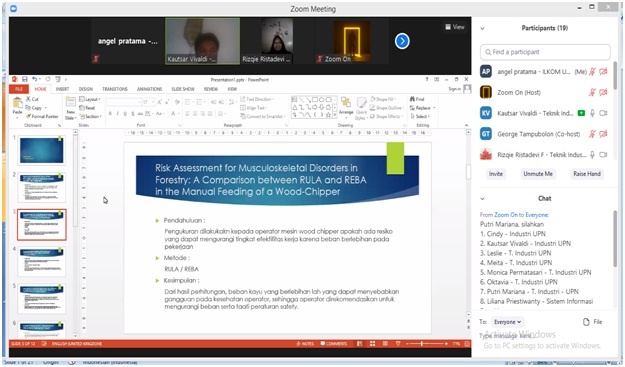Select the Format Painter tool
The height and width of the screenshot is (367, 625).
point(41,116)
